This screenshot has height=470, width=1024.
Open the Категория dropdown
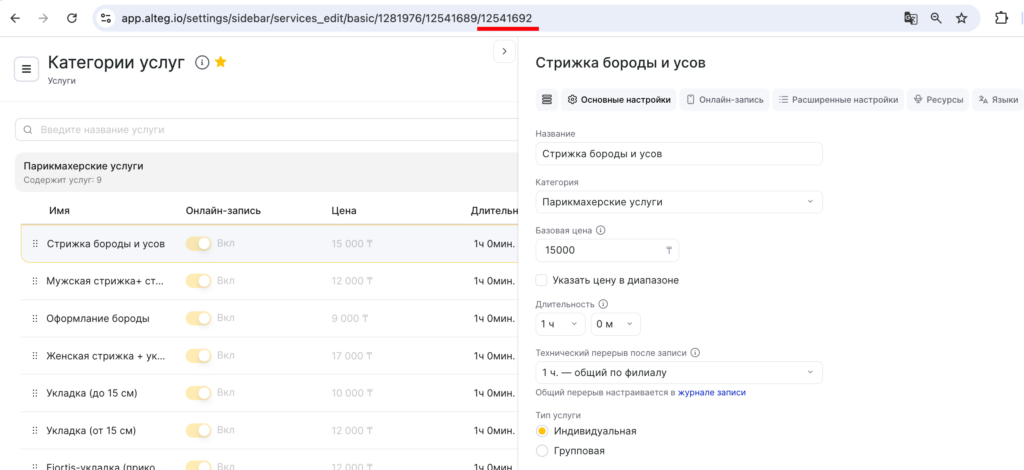coord(679,202)
